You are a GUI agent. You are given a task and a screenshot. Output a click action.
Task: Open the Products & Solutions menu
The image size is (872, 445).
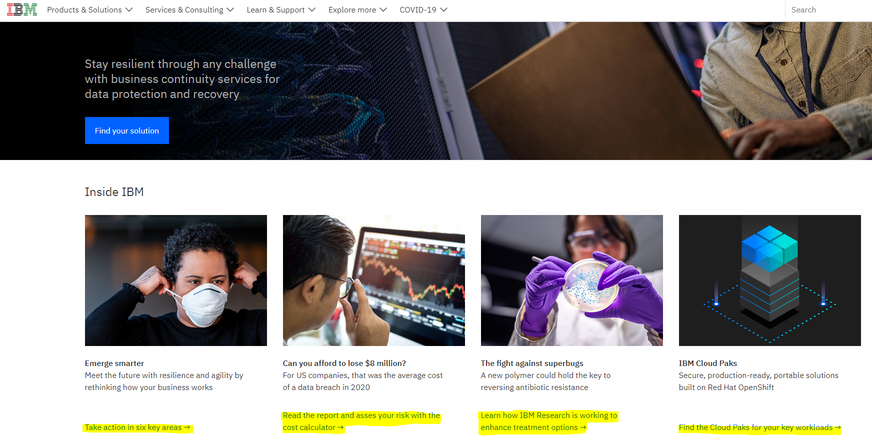(x=90, y=9)
